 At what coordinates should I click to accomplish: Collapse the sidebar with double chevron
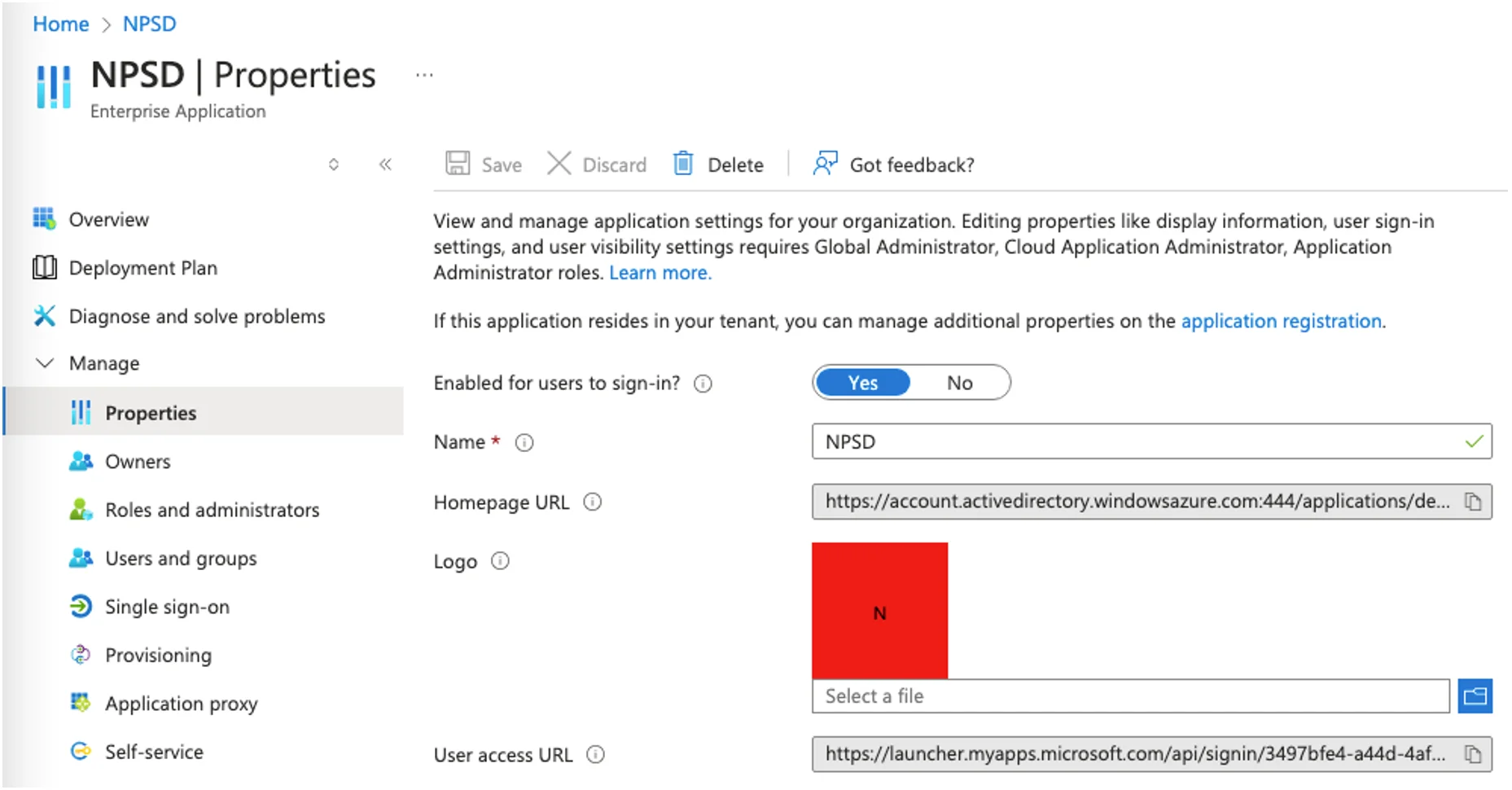385,165
